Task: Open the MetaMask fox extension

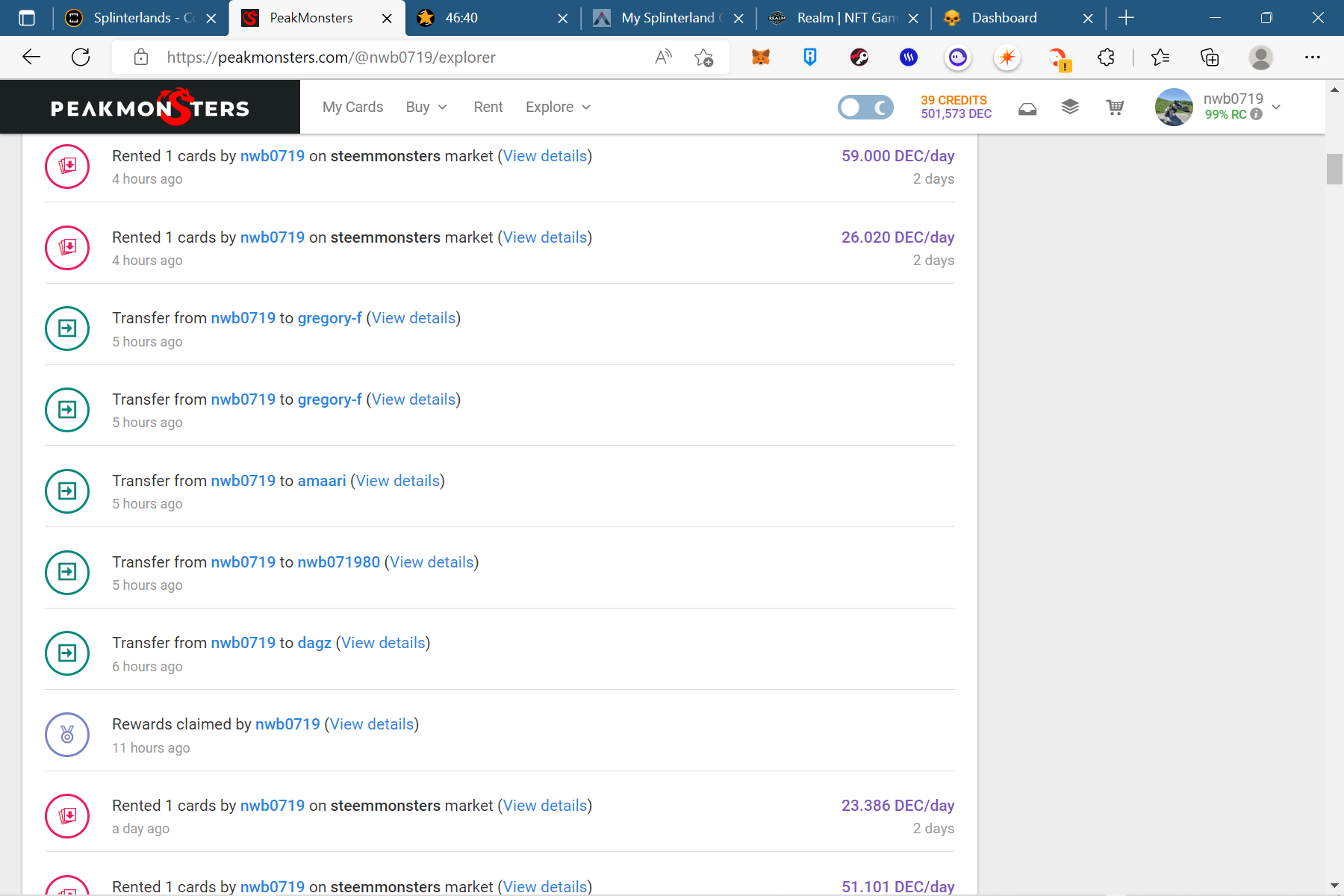Action: [x=760, y=57]
